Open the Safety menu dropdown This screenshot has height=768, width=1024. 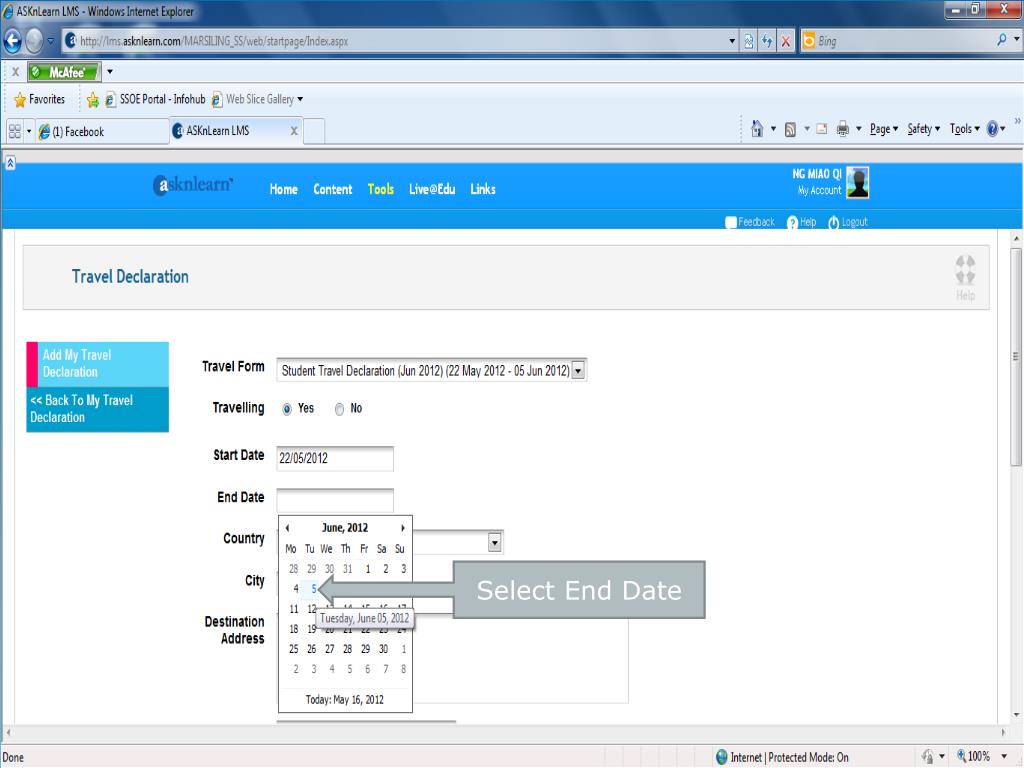(x=923, y=129)
